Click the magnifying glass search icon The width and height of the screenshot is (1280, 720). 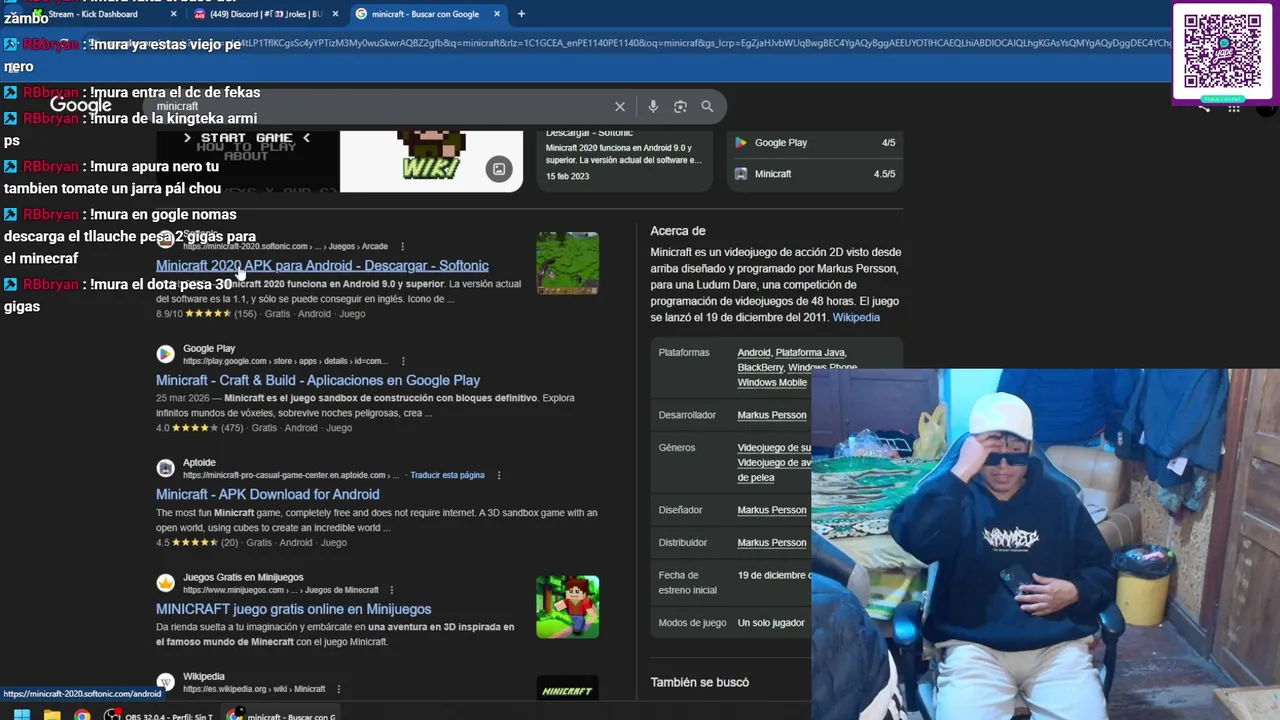tap(707, 107)
